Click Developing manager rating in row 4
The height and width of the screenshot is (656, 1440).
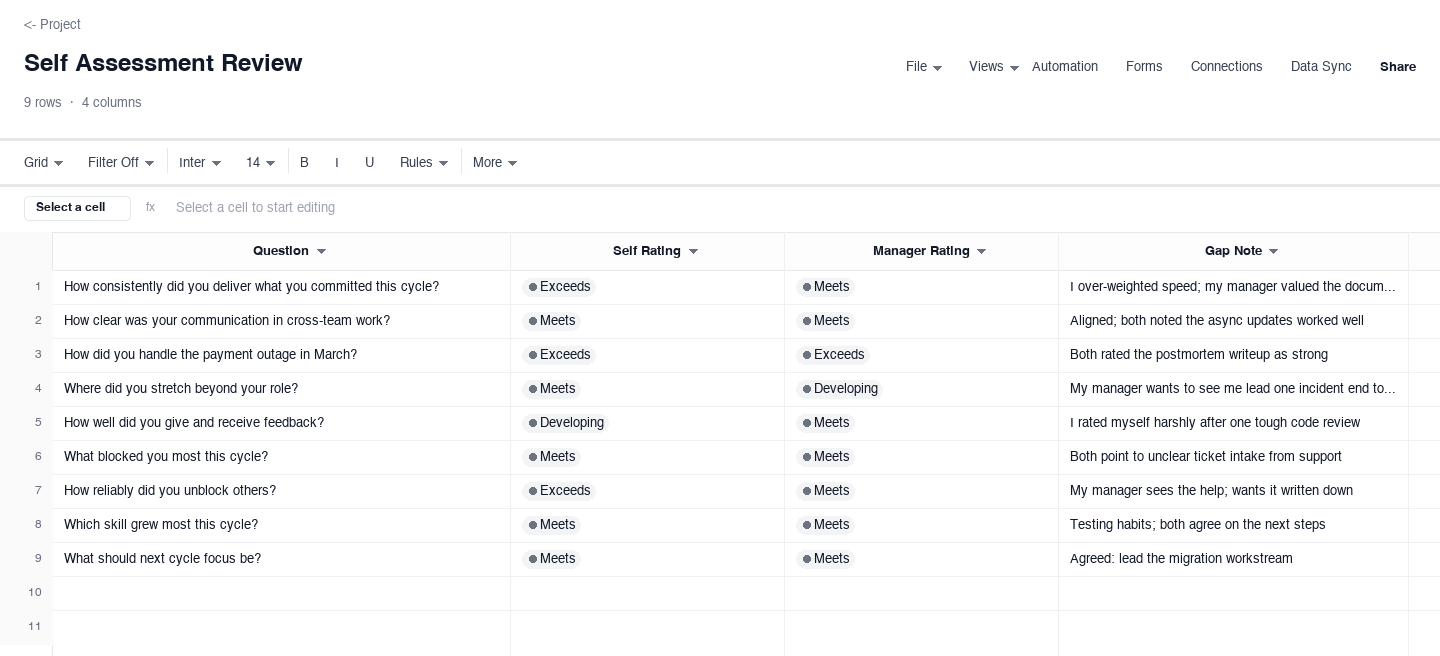tap(839, 389)
